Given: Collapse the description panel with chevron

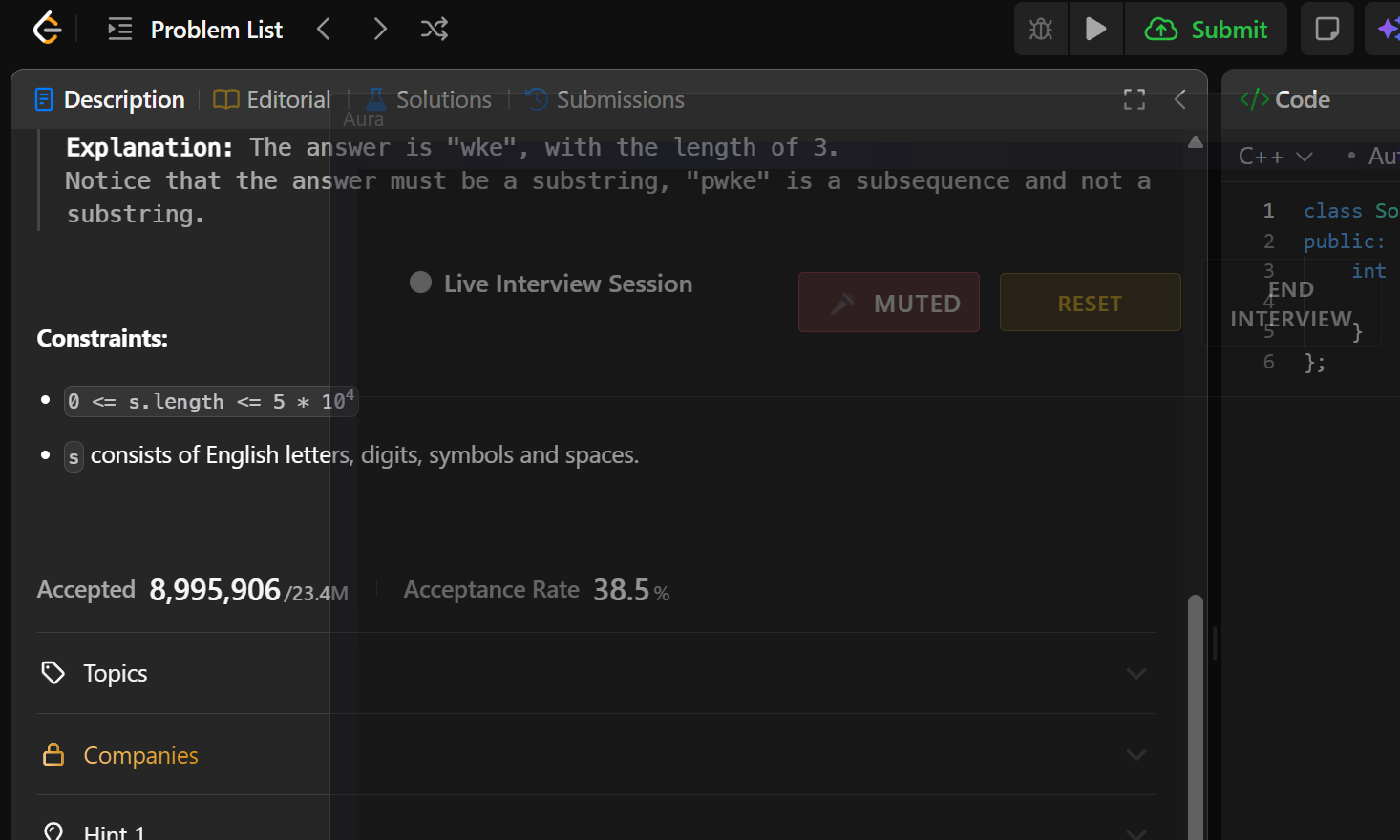Looking at the screenshot, I should (1180, 99).
